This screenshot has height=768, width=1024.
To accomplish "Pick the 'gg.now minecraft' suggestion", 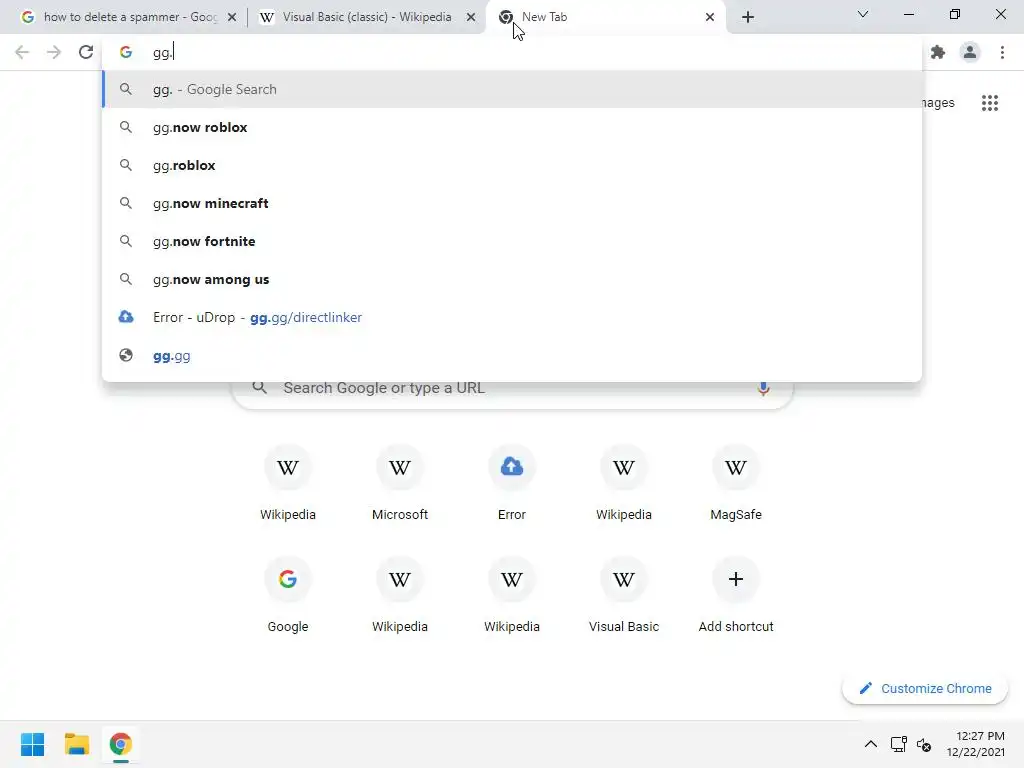I will coord(512,203).
